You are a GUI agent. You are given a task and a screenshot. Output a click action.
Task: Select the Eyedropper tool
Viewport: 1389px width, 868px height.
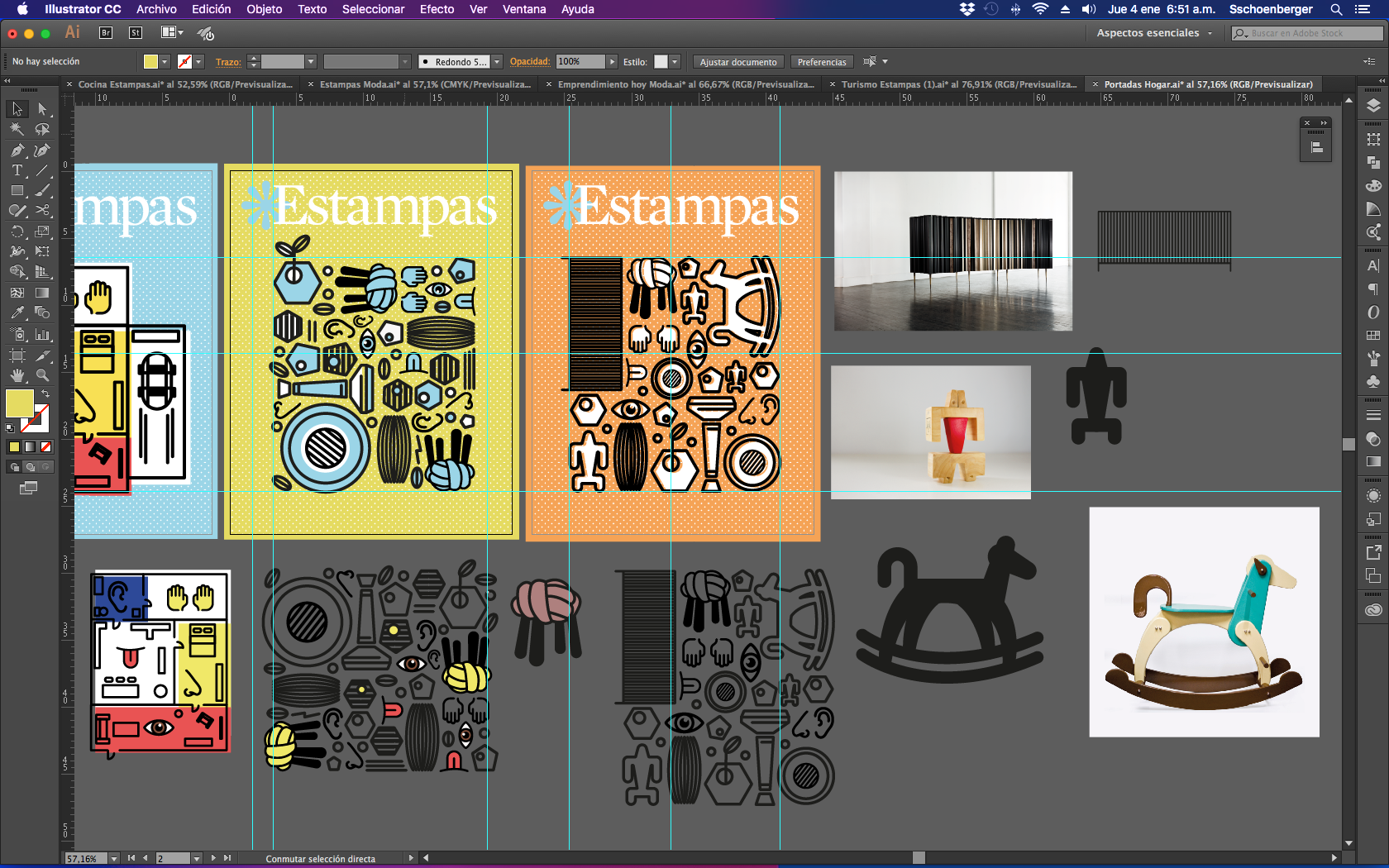coord(17,312)
